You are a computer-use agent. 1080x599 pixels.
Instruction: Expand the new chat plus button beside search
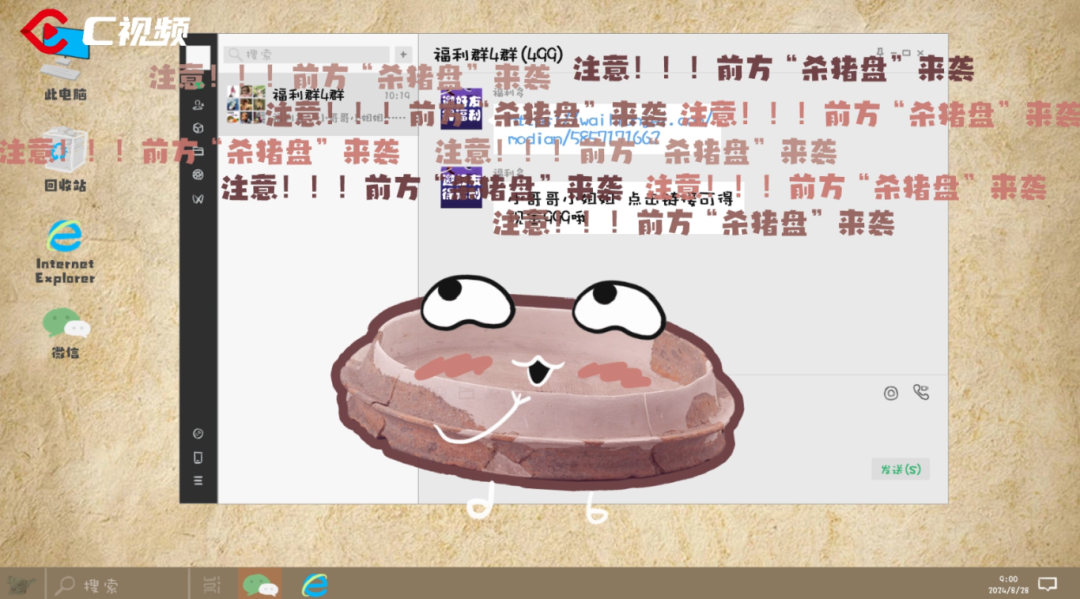404,52
